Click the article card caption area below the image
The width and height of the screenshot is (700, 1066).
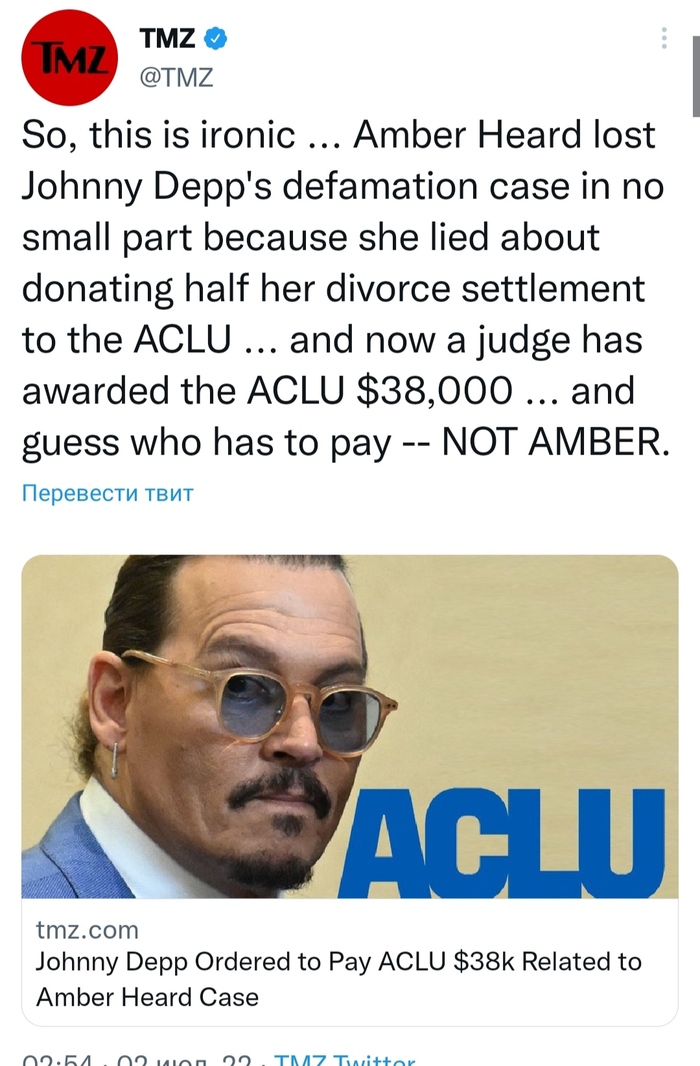tap(350, 963)
